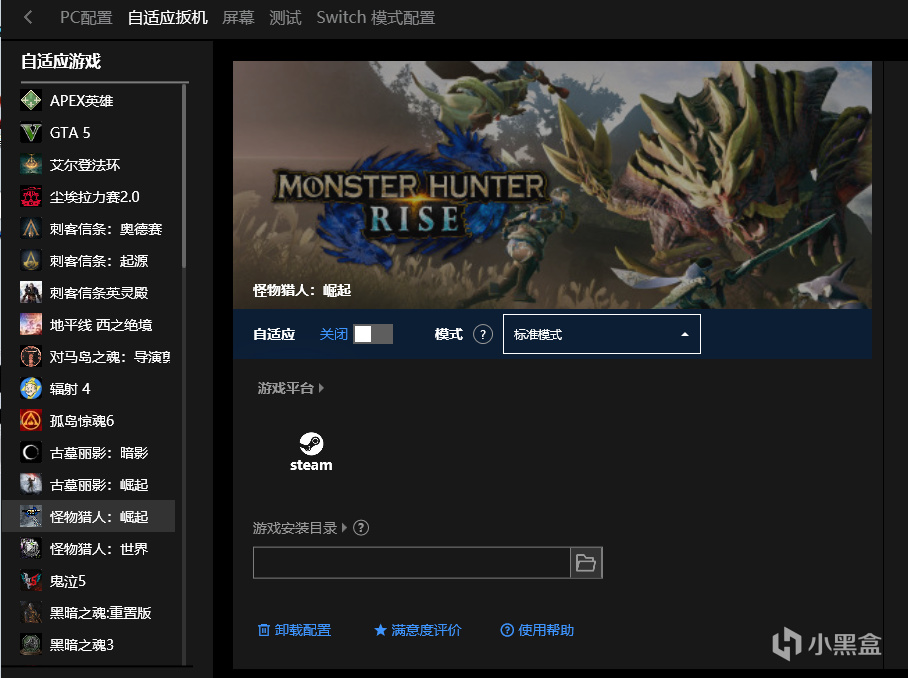Select the 怪物猎人：世界 icon
This screenshot has height=678, width=908.
tap(31, 549)
